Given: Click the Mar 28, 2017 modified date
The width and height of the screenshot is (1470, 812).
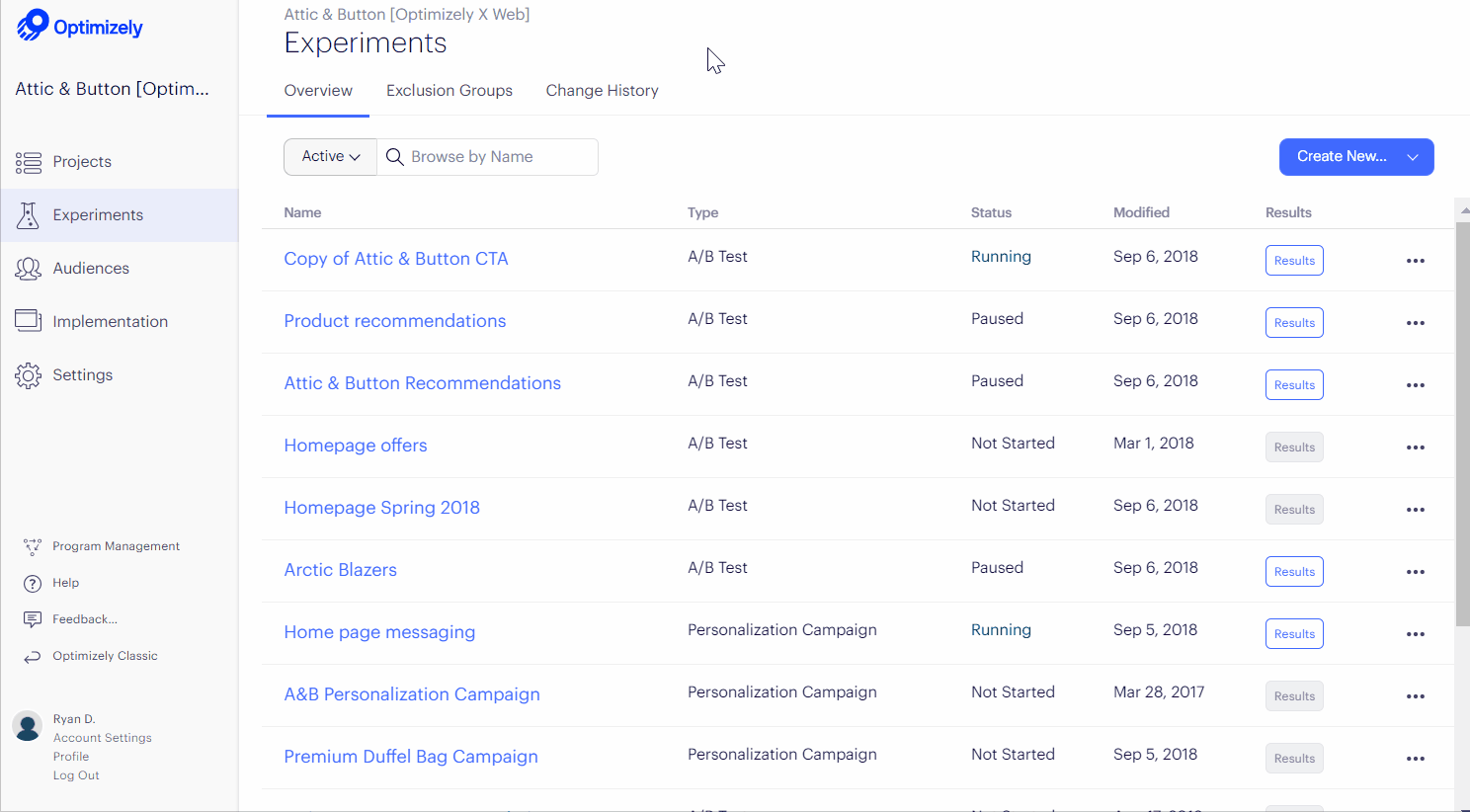Looking at the screenshot, I should coord(1159,692).
